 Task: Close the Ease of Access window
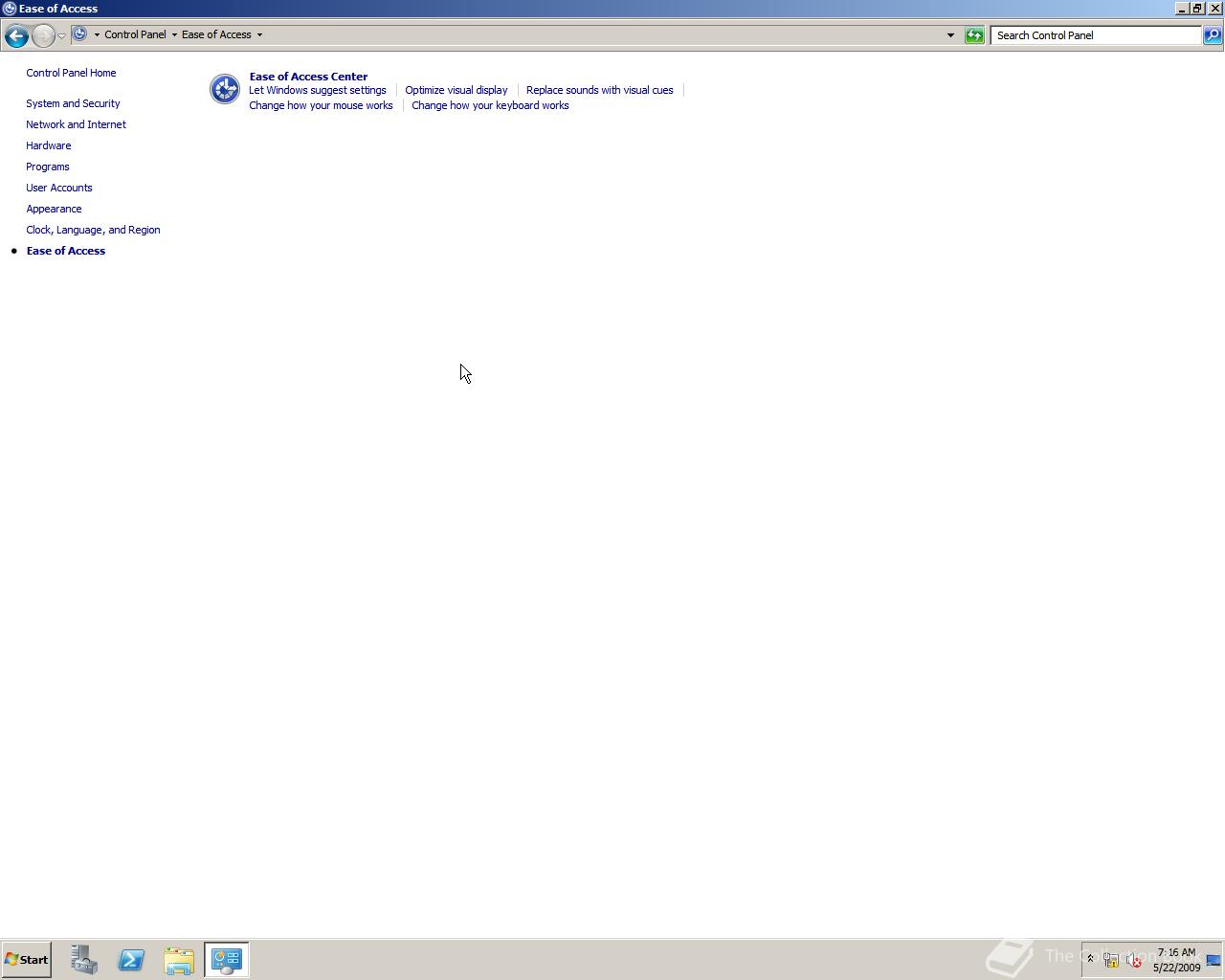pos(1214,9)
